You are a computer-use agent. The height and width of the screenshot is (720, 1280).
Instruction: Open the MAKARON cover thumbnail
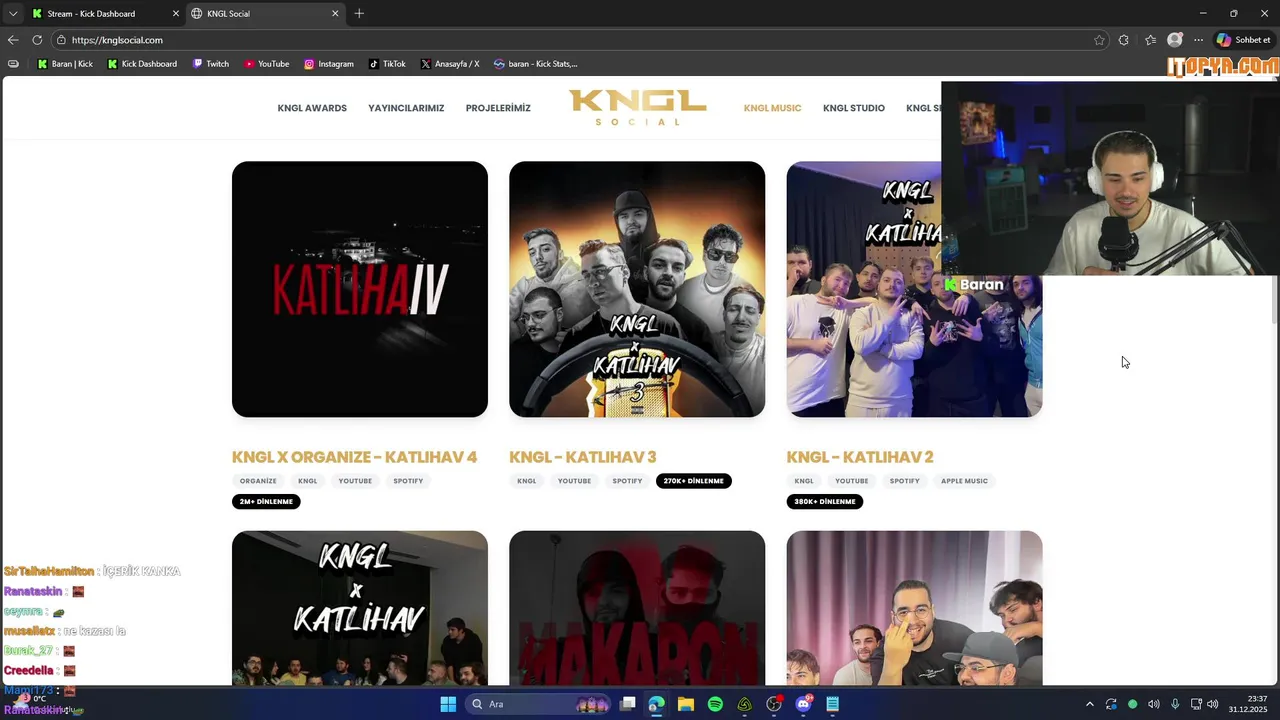coord(637,608)
